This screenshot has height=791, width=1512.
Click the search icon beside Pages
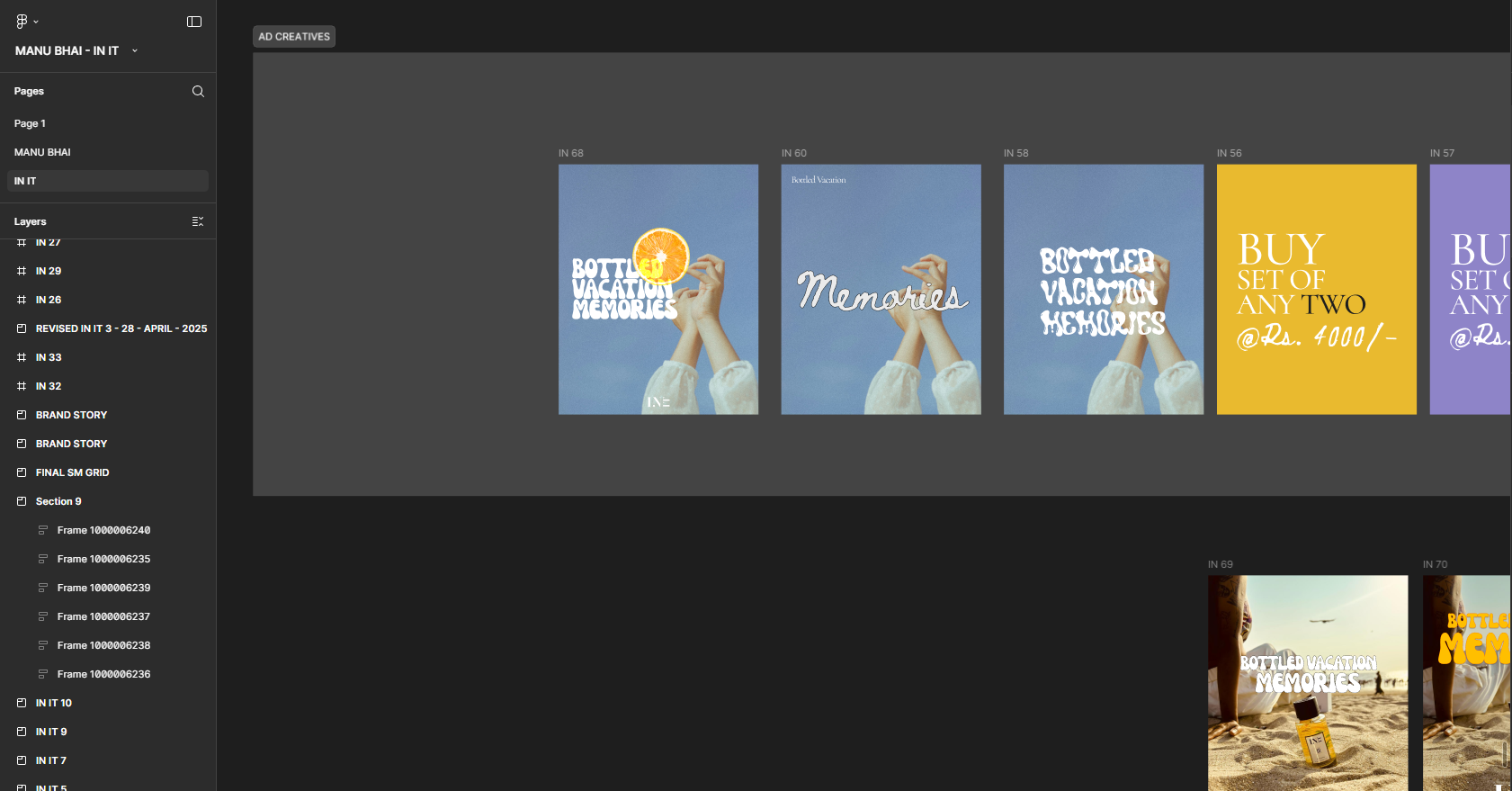(x=198, y=91)
